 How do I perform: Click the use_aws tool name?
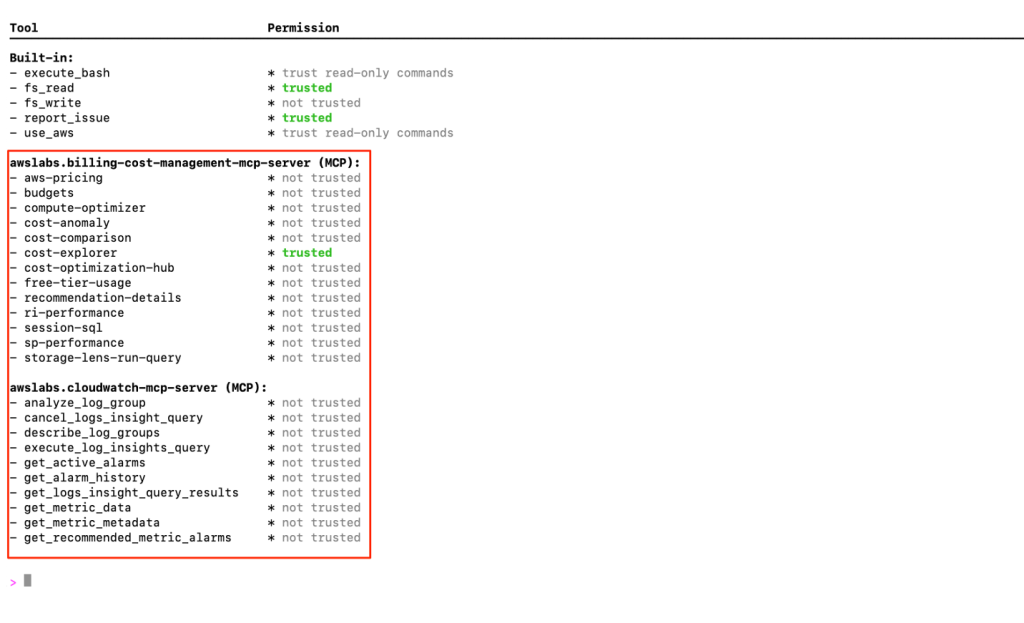(49, 133)
